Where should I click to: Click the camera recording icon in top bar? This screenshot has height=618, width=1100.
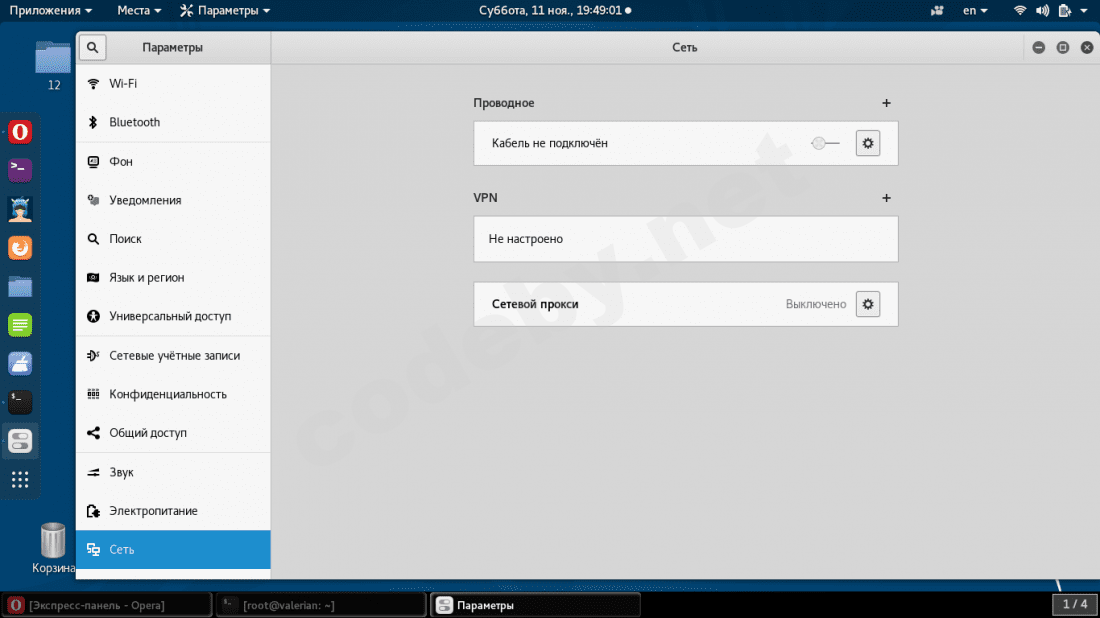(x=937, y=11)
